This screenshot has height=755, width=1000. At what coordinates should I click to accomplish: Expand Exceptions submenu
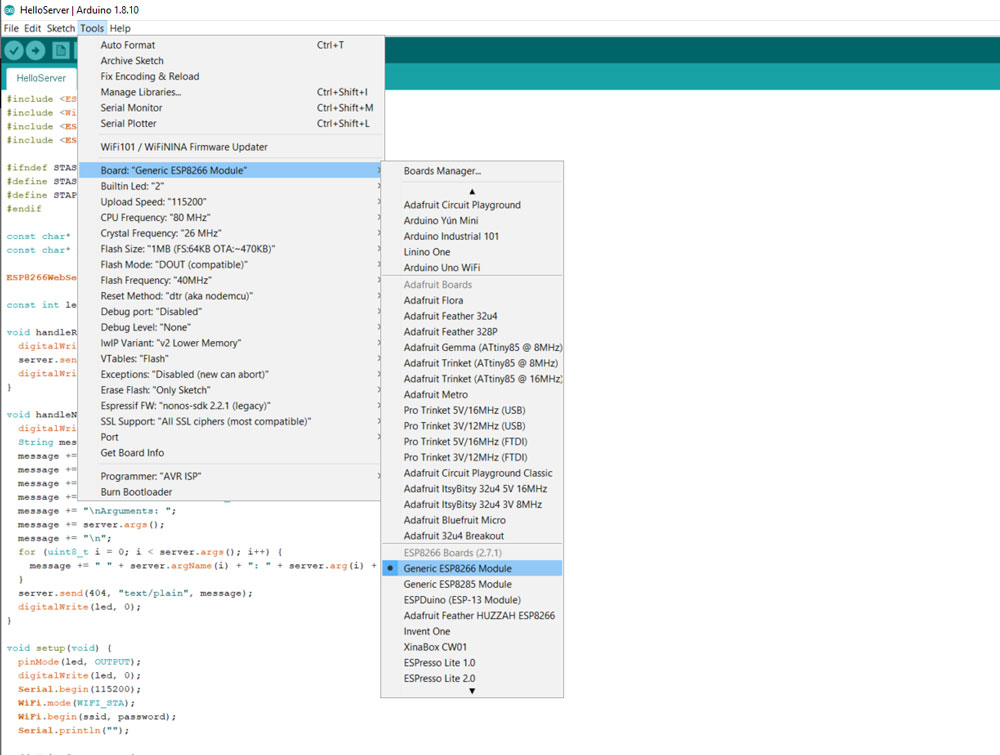pos(231,374)
